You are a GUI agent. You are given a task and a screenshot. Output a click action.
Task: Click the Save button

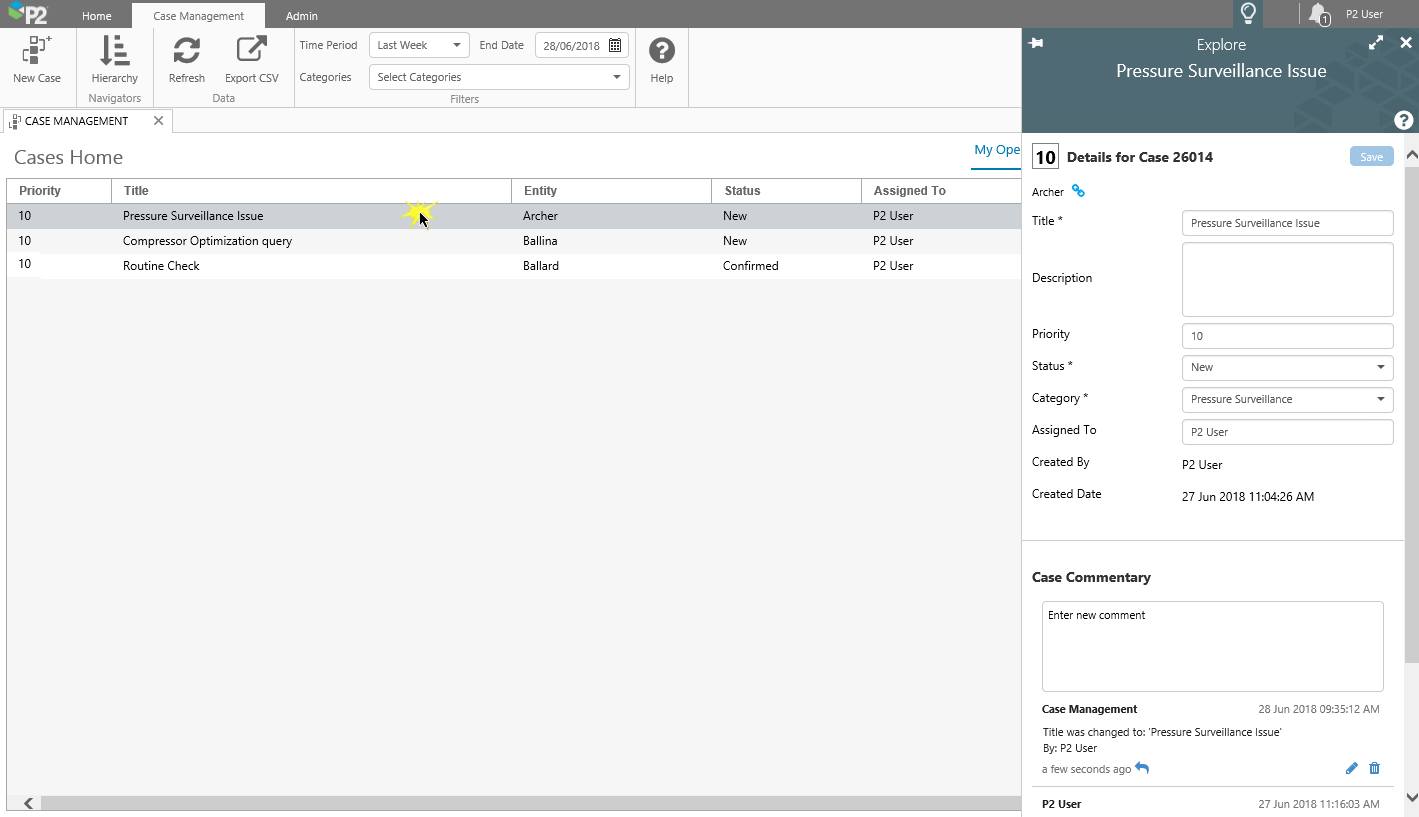[1371, 157]
